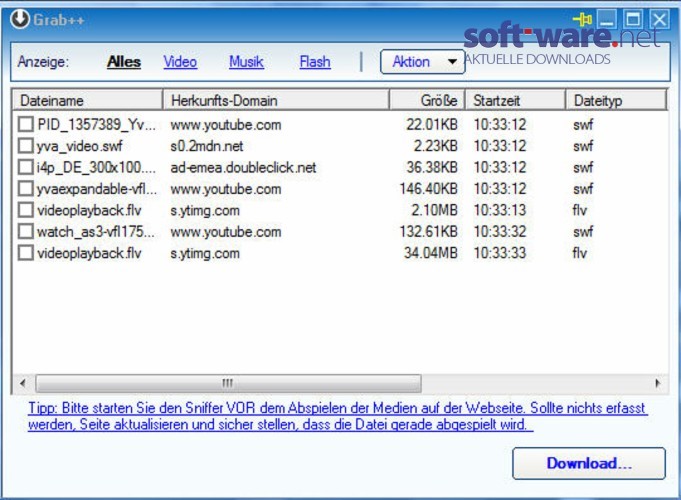
Task: Check the 34.04MB videoplayback.flv checkbox
Action: (26, 253)
